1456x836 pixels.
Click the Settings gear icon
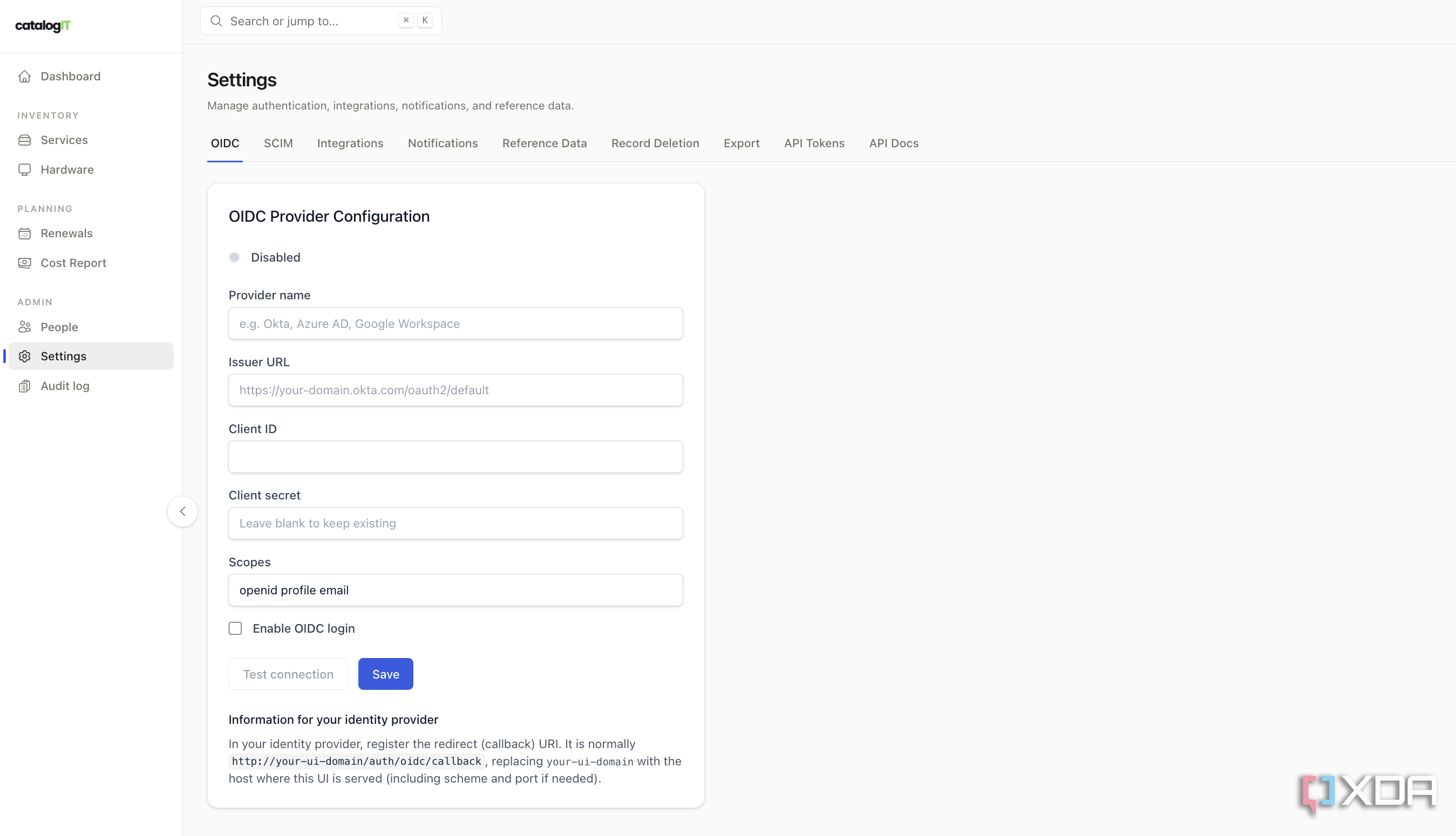tap(25, 357)
